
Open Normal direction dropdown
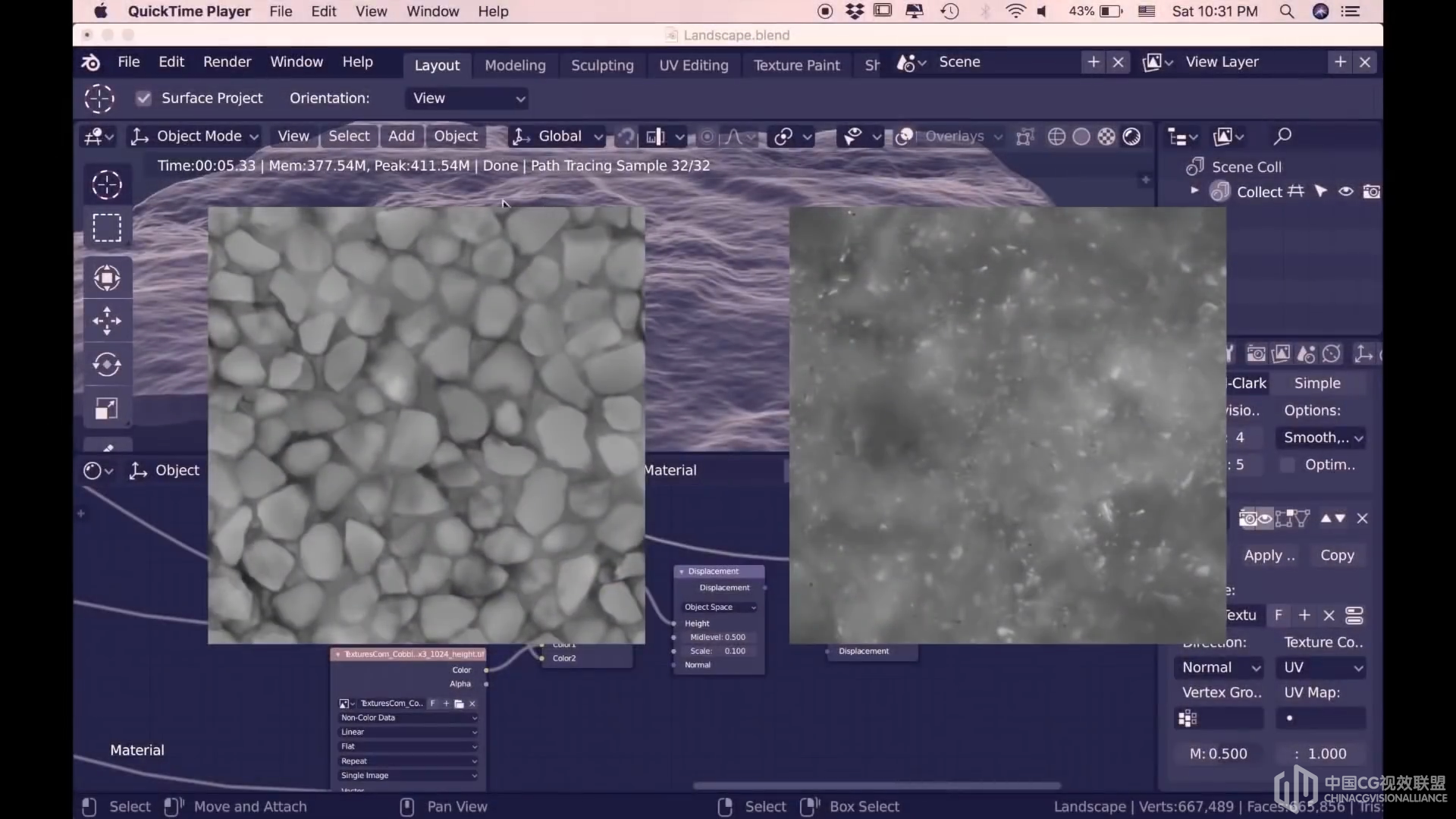(1219, 667)
